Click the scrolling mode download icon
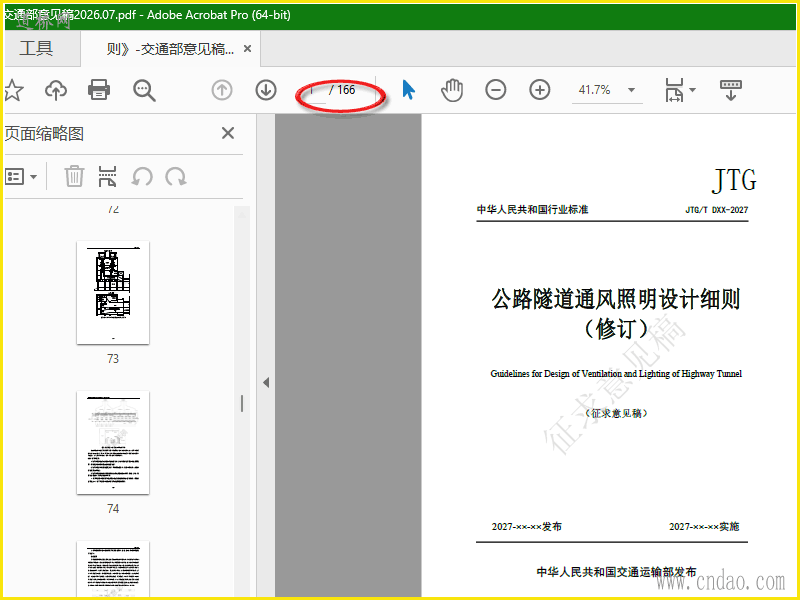The image size is (800, 600). (x=731, y=90)
